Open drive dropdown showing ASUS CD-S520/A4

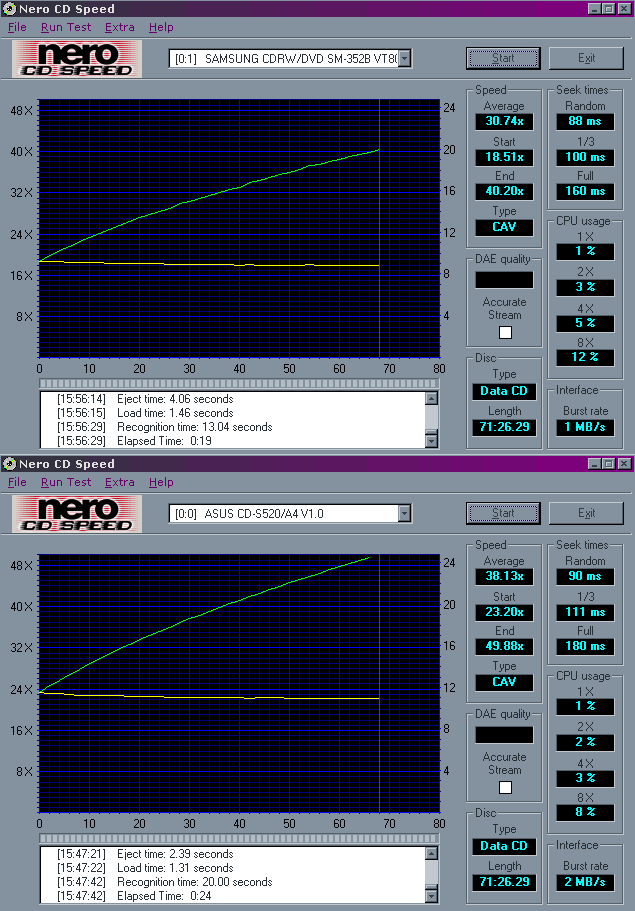(x=405, y=513)
